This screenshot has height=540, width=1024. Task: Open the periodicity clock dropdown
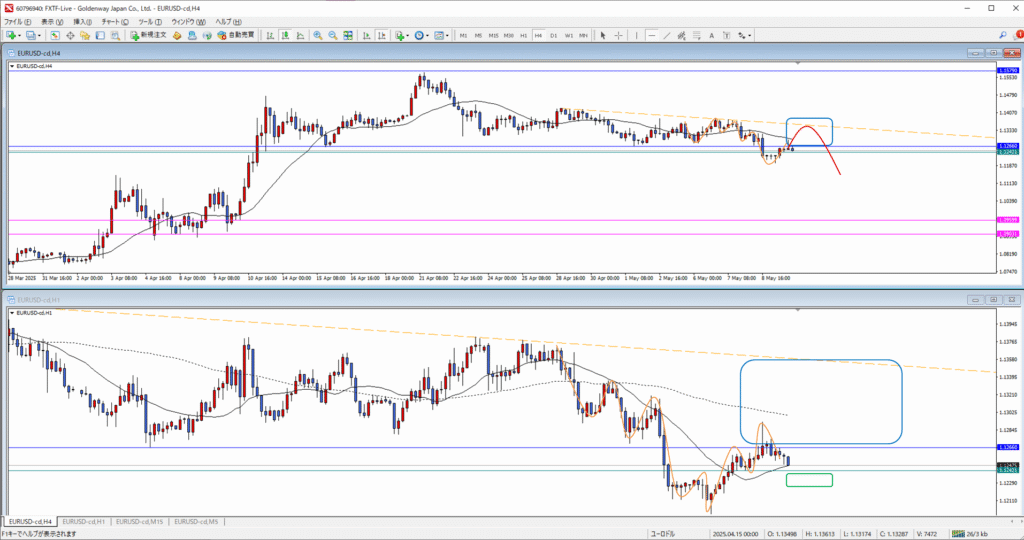coord(421,35)
